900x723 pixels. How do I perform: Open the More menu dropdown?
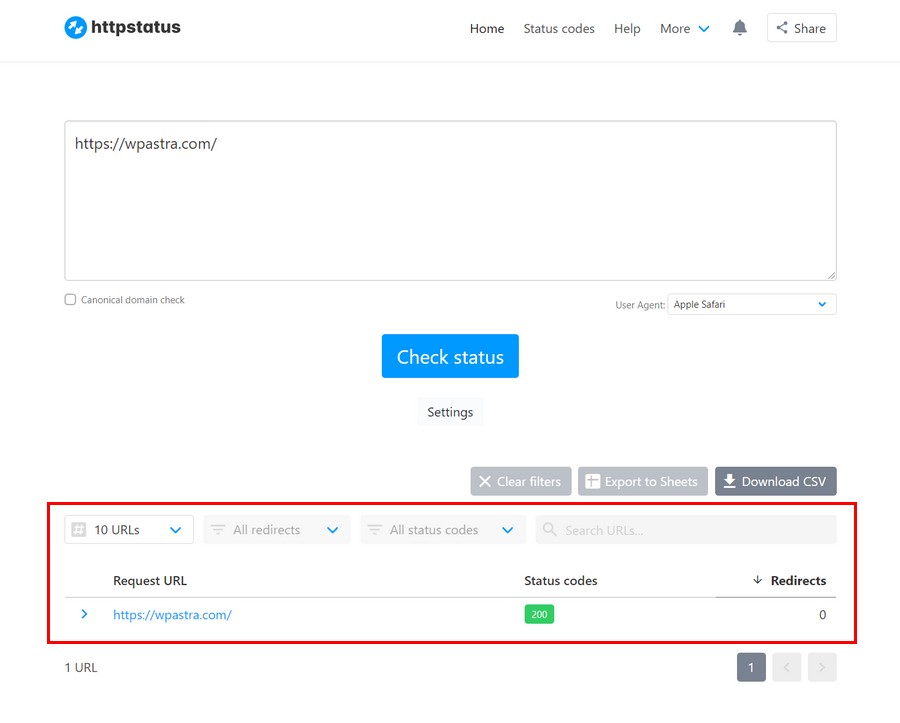pos(684,29)
